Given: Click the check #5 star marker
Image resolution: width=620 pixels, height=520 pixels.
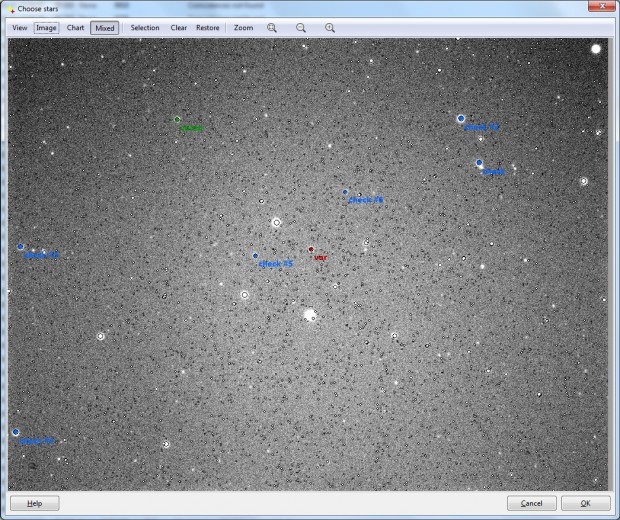Looking at the screenshot, I should point(255,256).
